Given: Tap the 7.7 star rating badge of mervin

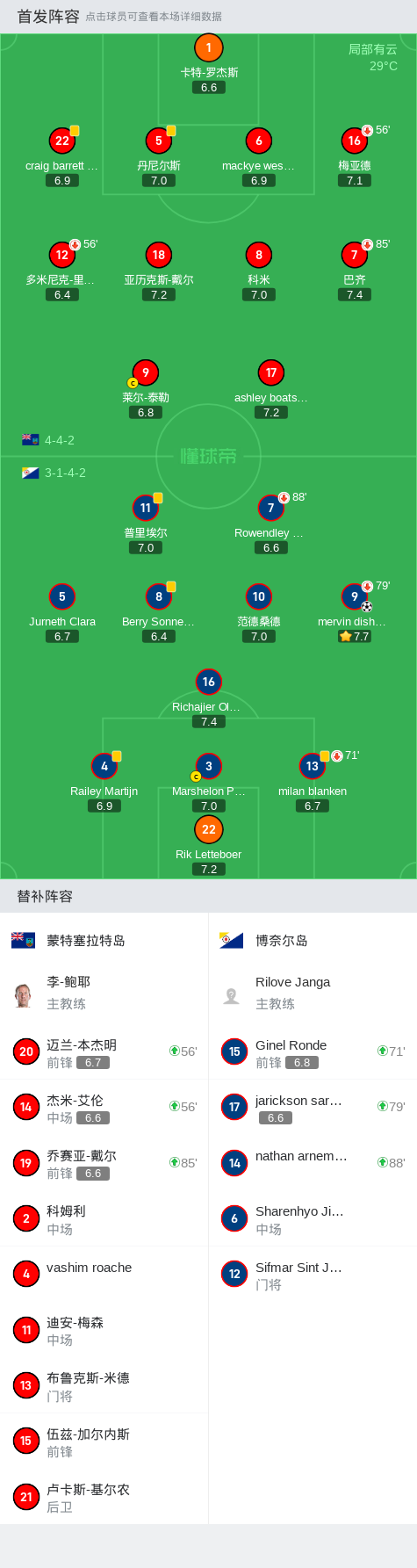Looking at the screenshot, I should click(355, 636).
